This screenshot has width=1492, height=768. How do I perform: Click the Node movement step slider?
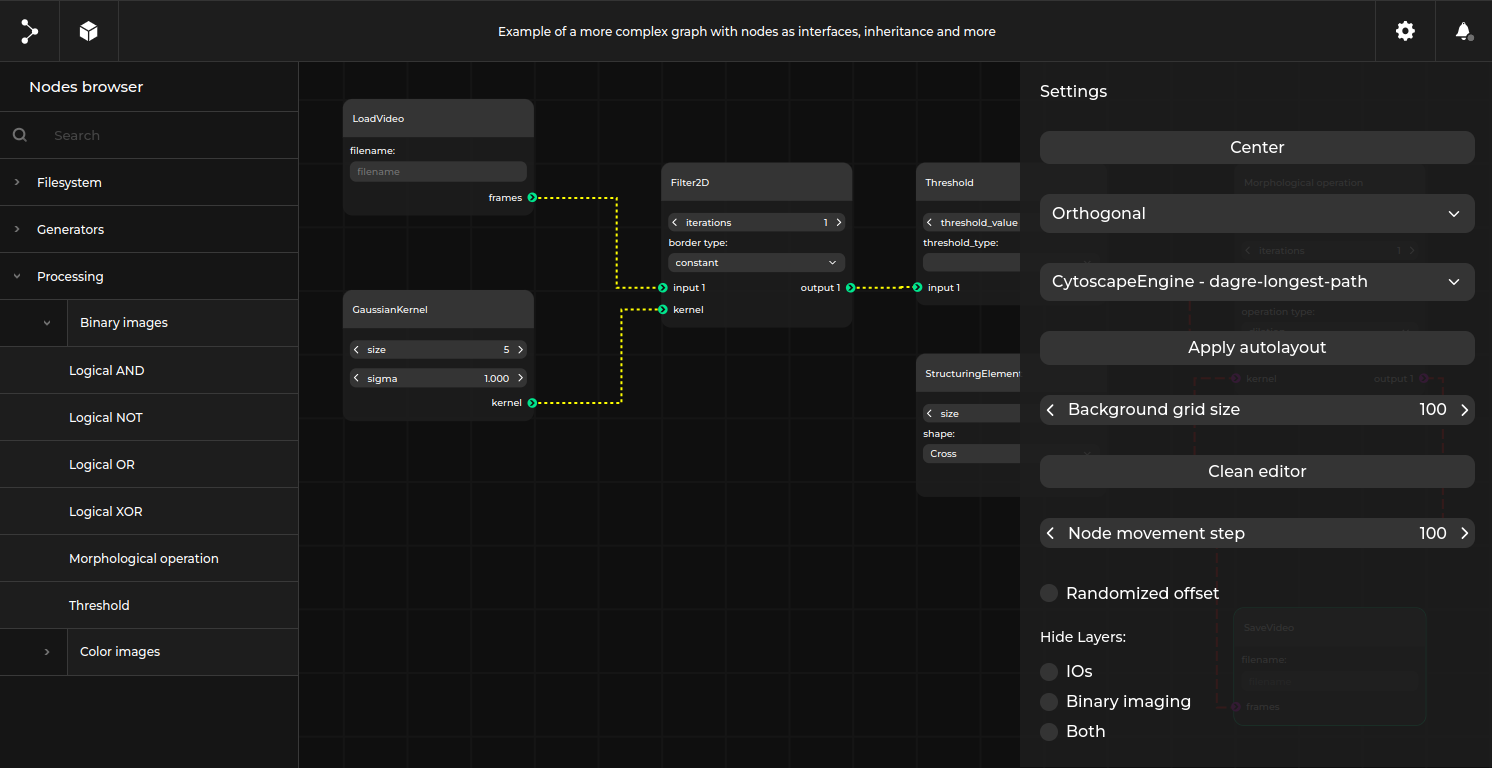click(x=1257, y=534)
